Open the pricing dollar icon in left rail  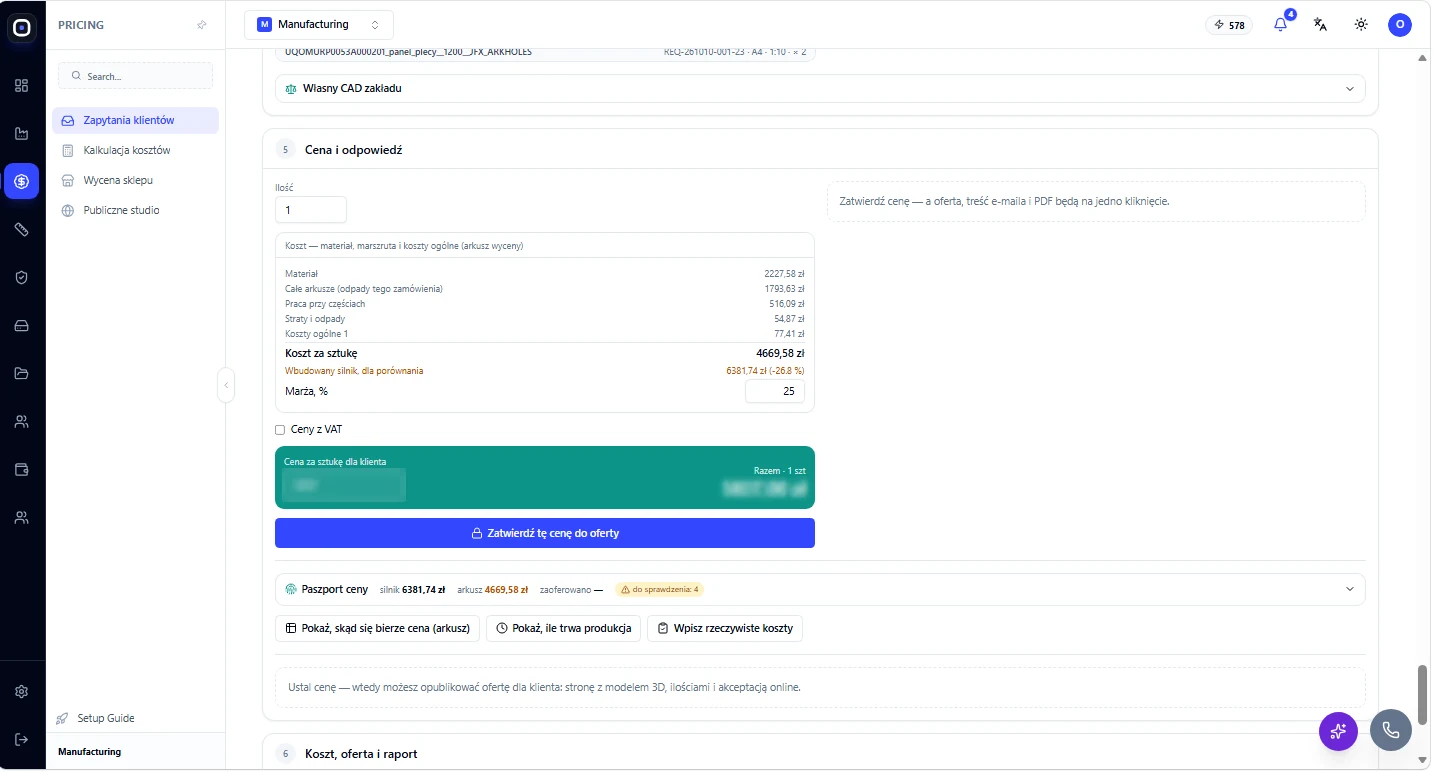tap(22, 181)
